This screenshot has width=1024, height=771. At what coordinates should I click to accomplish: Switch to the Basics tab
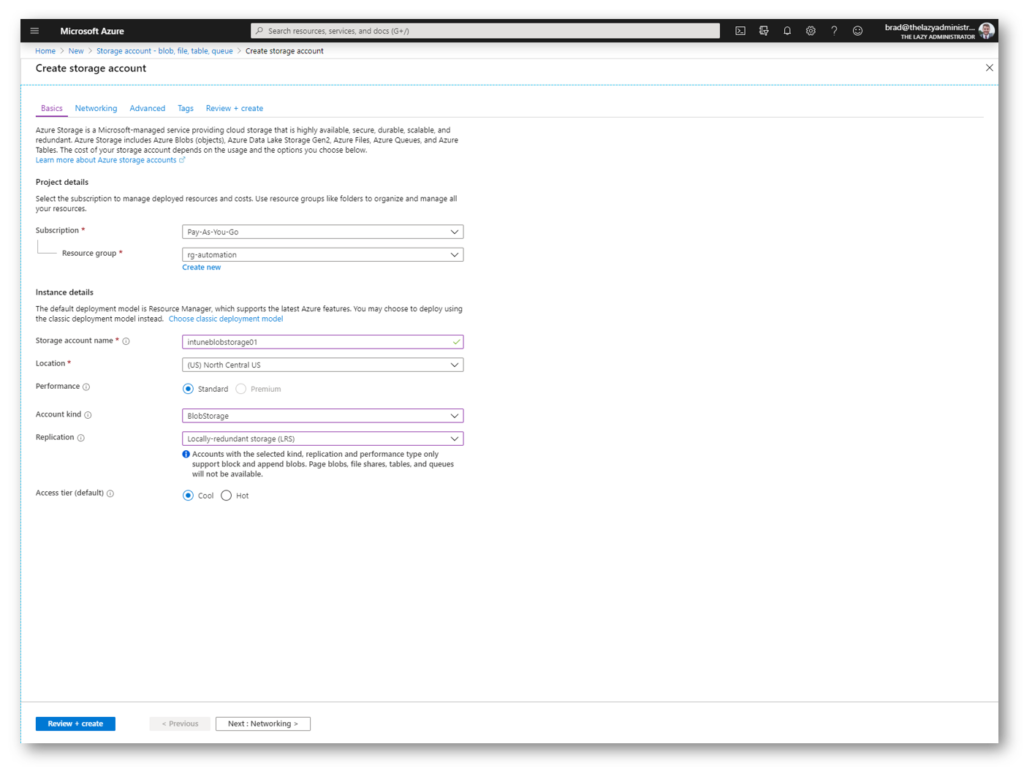click(52, 108)
